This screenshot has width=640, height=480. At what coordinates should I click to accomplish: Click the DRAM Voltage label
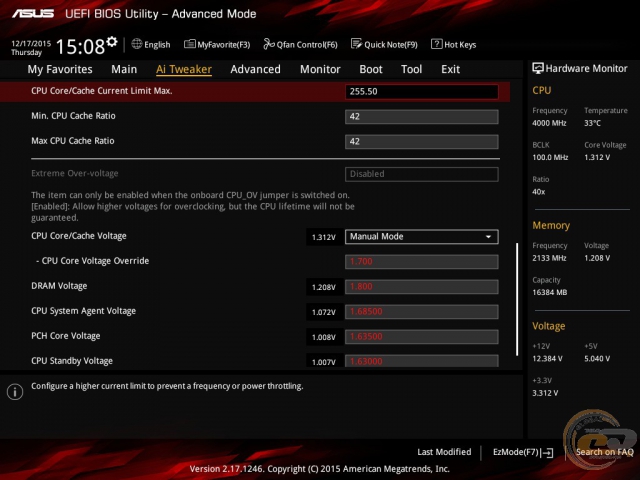[x=59, y=286]
